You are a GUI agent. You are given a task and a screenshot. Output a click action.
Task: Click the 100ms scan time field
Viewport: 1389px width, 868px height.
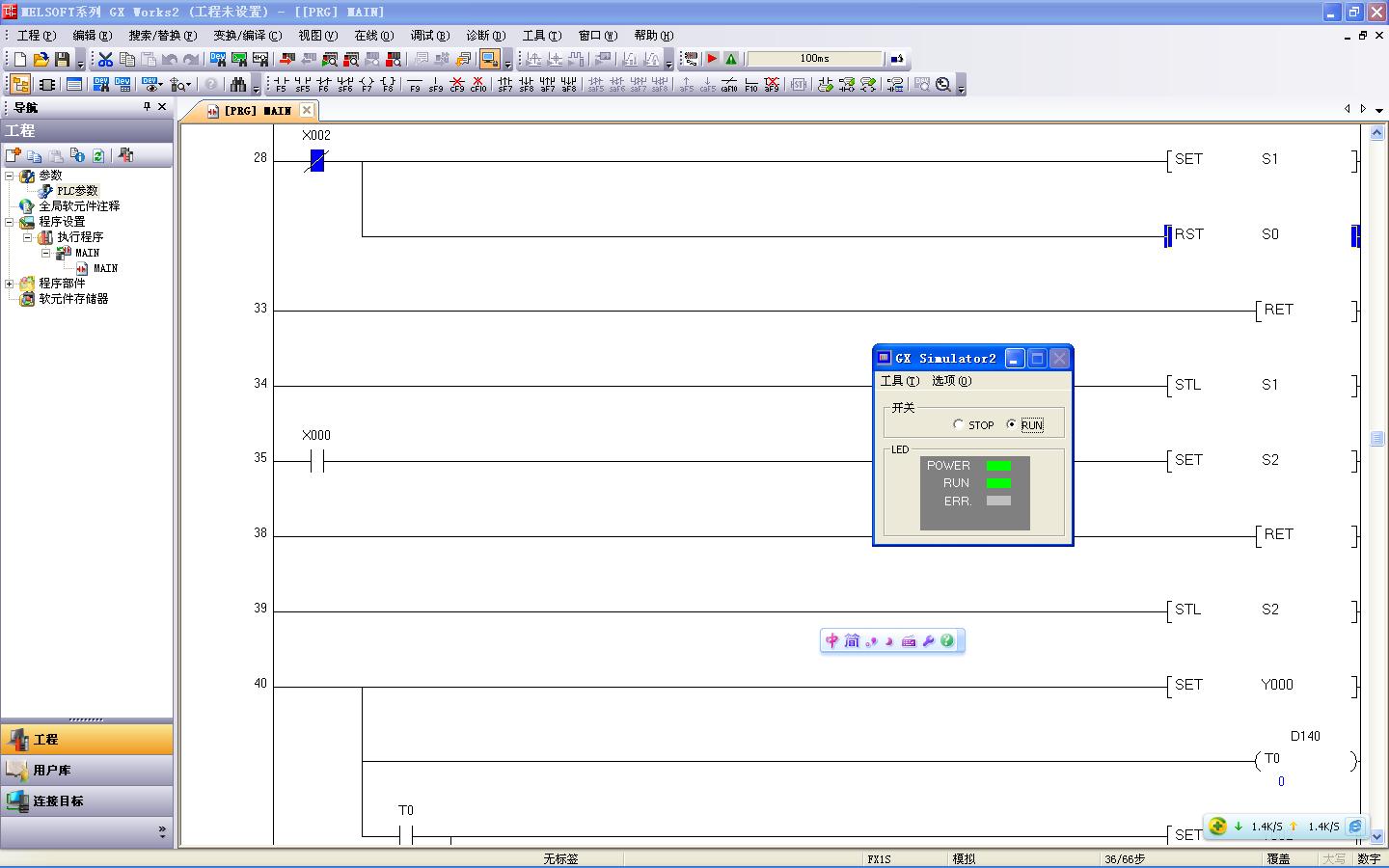[814, 59]
